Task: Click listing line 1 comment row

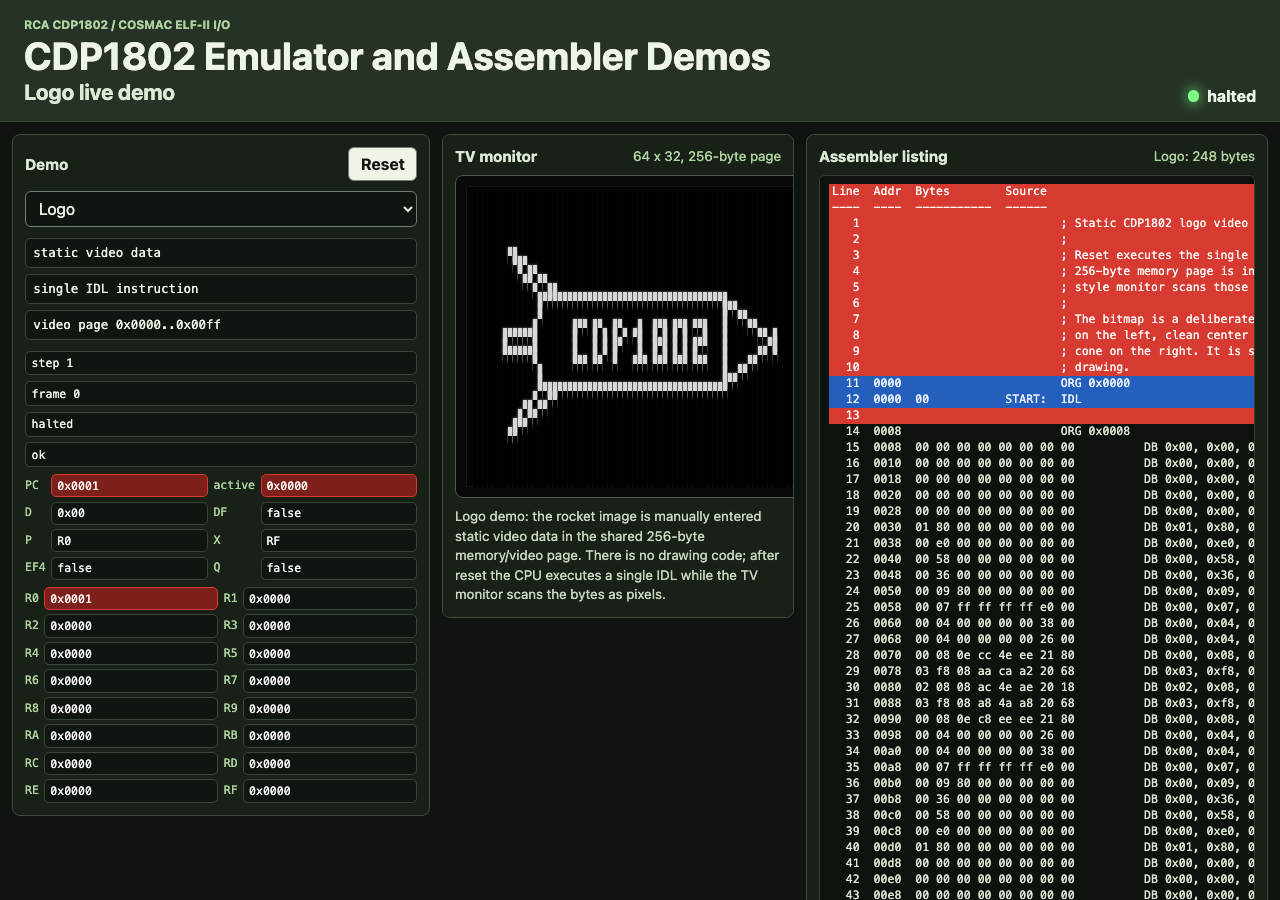Action: [1042, 223]
